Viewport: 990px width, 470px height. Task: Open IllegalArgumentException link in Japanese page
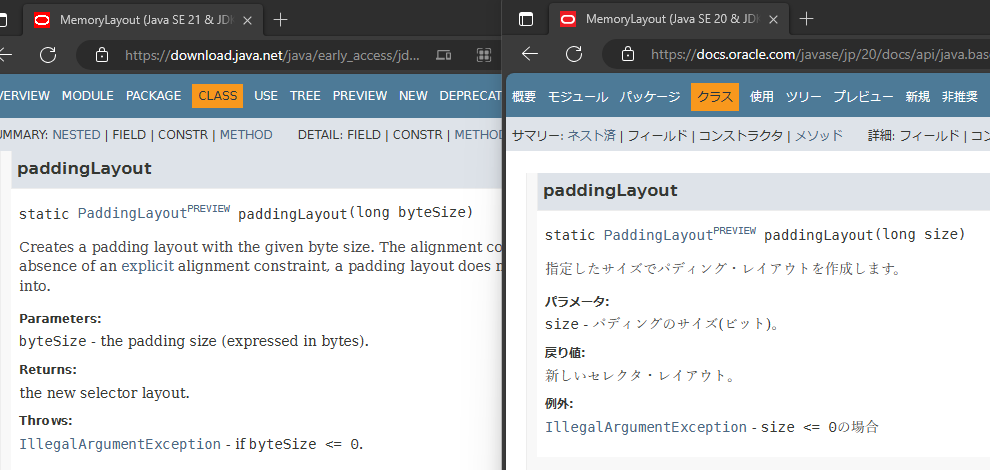click(x=646, y=427)
